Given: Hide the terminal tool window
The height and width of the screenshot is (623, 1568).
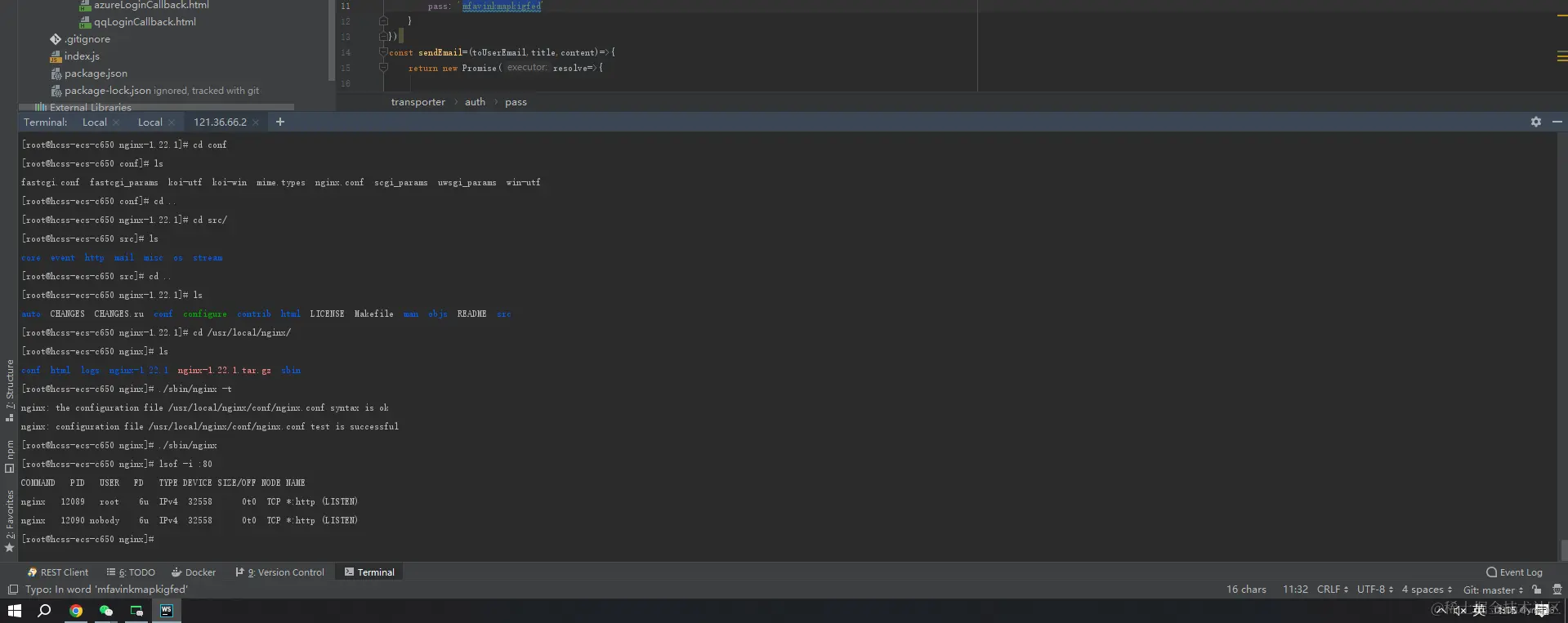Looking at the screenshot, I should pyautogui.click(x=1557, y=122).
